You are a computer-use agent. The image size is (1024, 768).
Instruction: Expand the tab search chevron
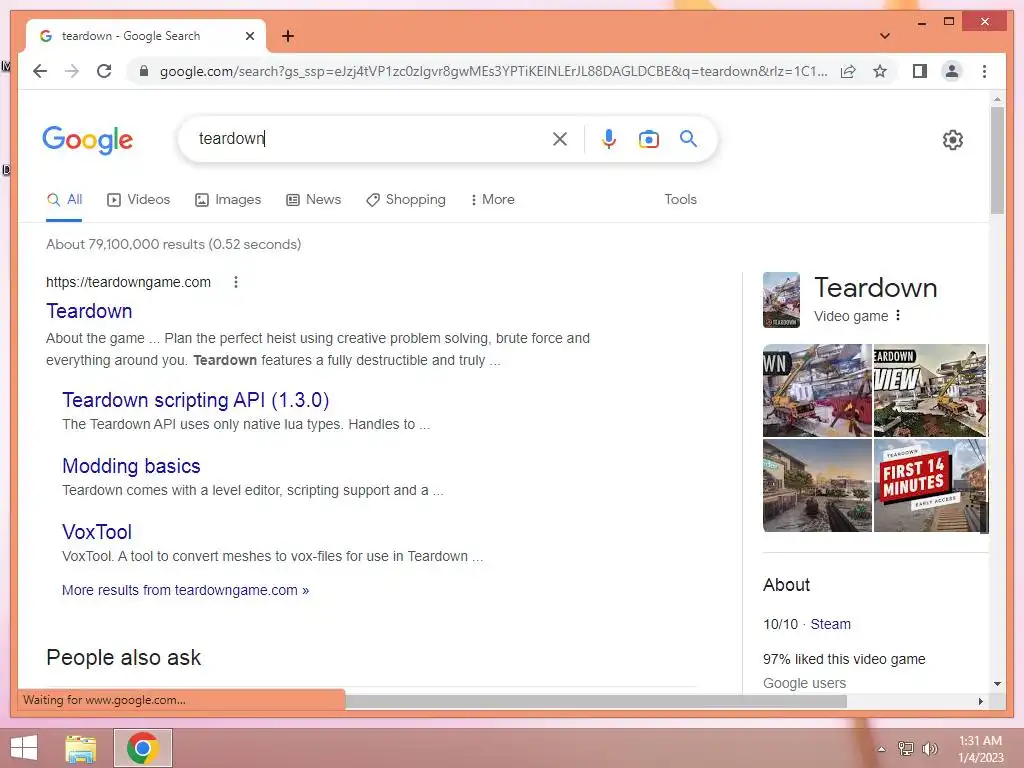tap(884, 36)
